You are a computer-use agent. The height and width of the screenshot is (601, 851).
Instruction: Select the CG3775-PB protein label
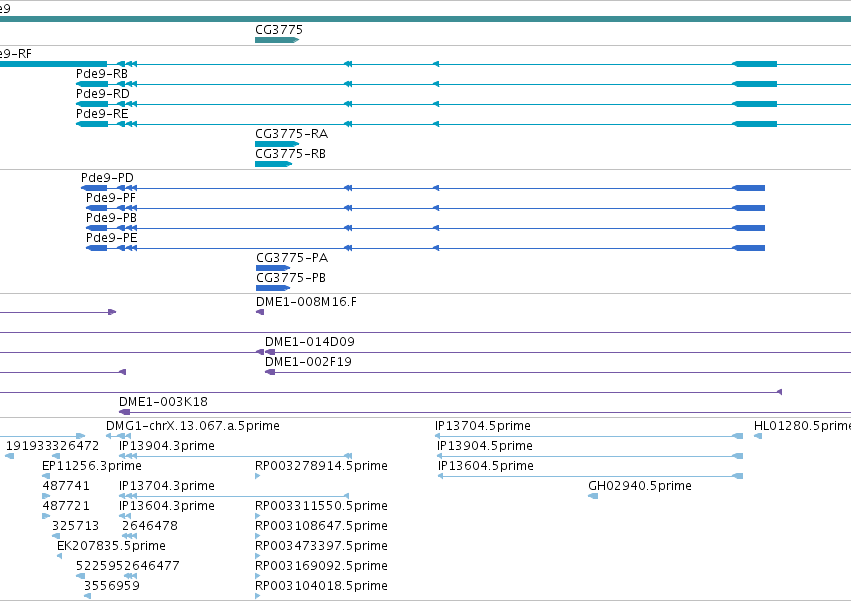click(291, 278)
